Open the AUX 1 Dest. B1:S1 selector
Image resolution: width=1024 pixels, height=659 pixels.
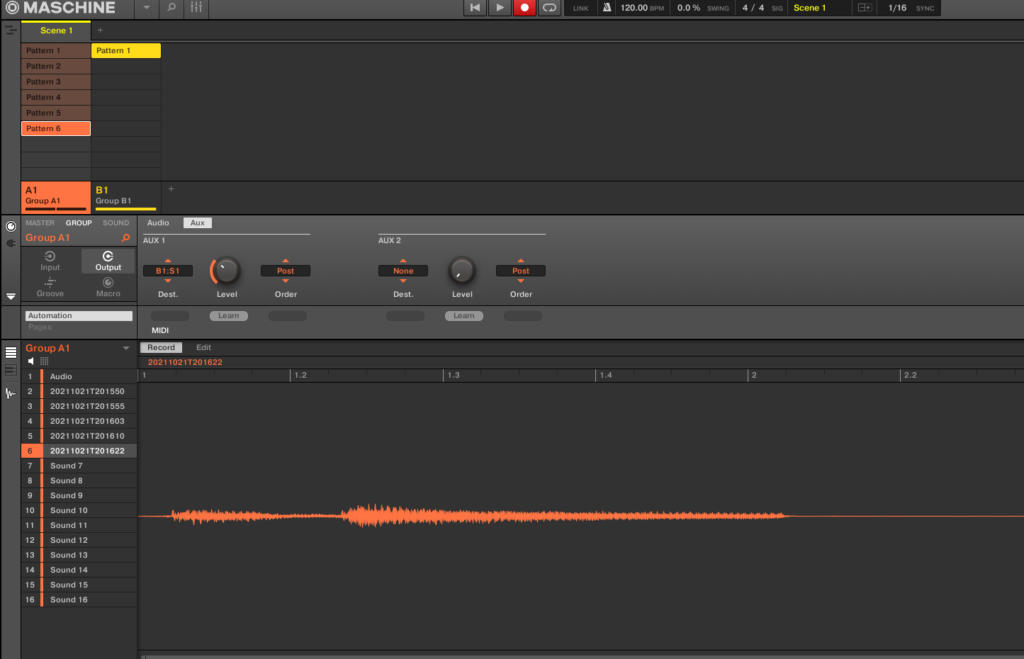tap(167, 271)
